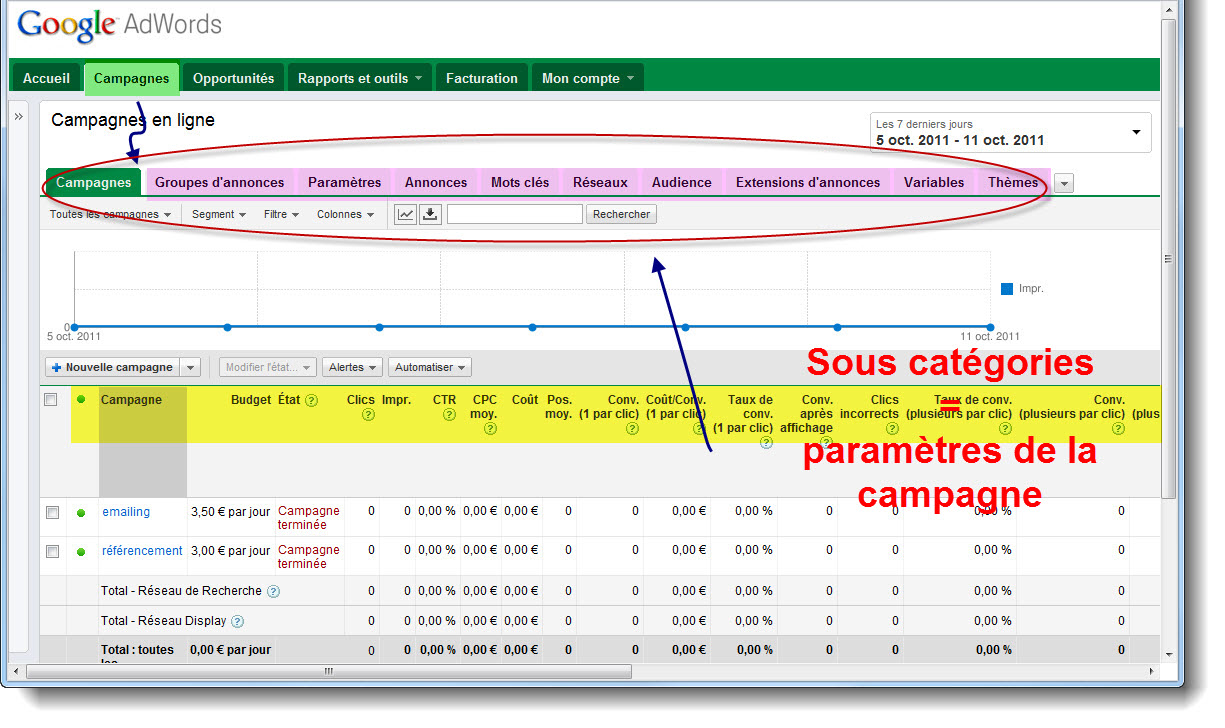Switch to the Audience tab
The image size is (1225, 728).
coord(681,182)
